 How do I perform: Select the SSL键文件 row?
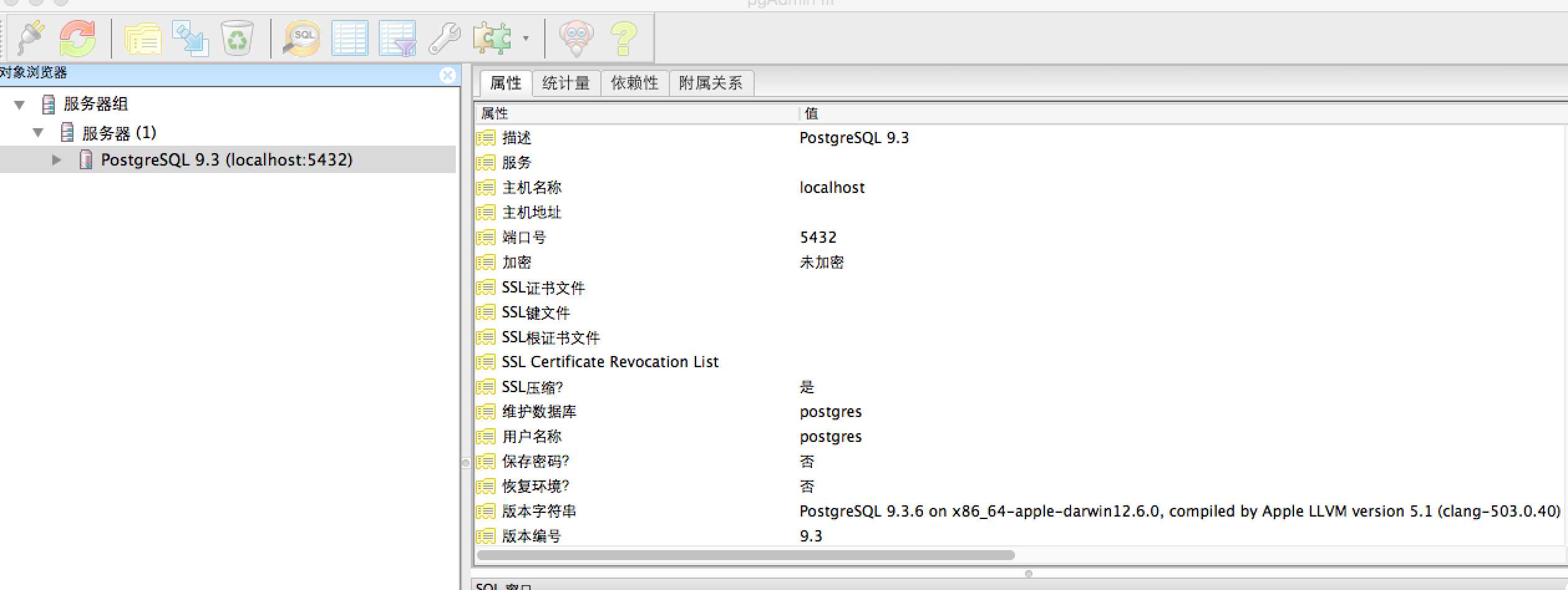(1021, 312)
